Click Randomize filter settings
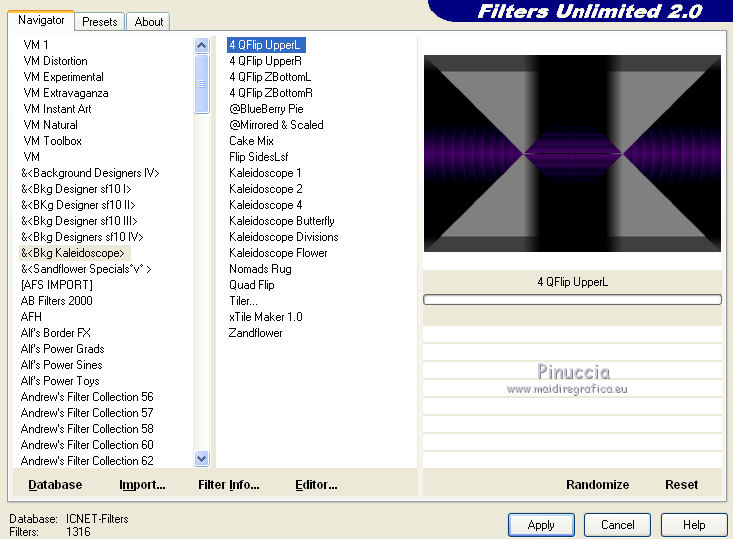 coord(597,484)
